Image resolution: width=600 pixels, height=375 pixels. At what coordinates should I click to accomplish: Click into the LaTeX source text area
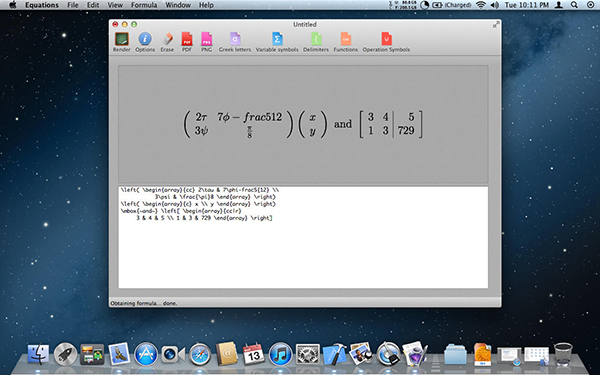tap(303, 237)
